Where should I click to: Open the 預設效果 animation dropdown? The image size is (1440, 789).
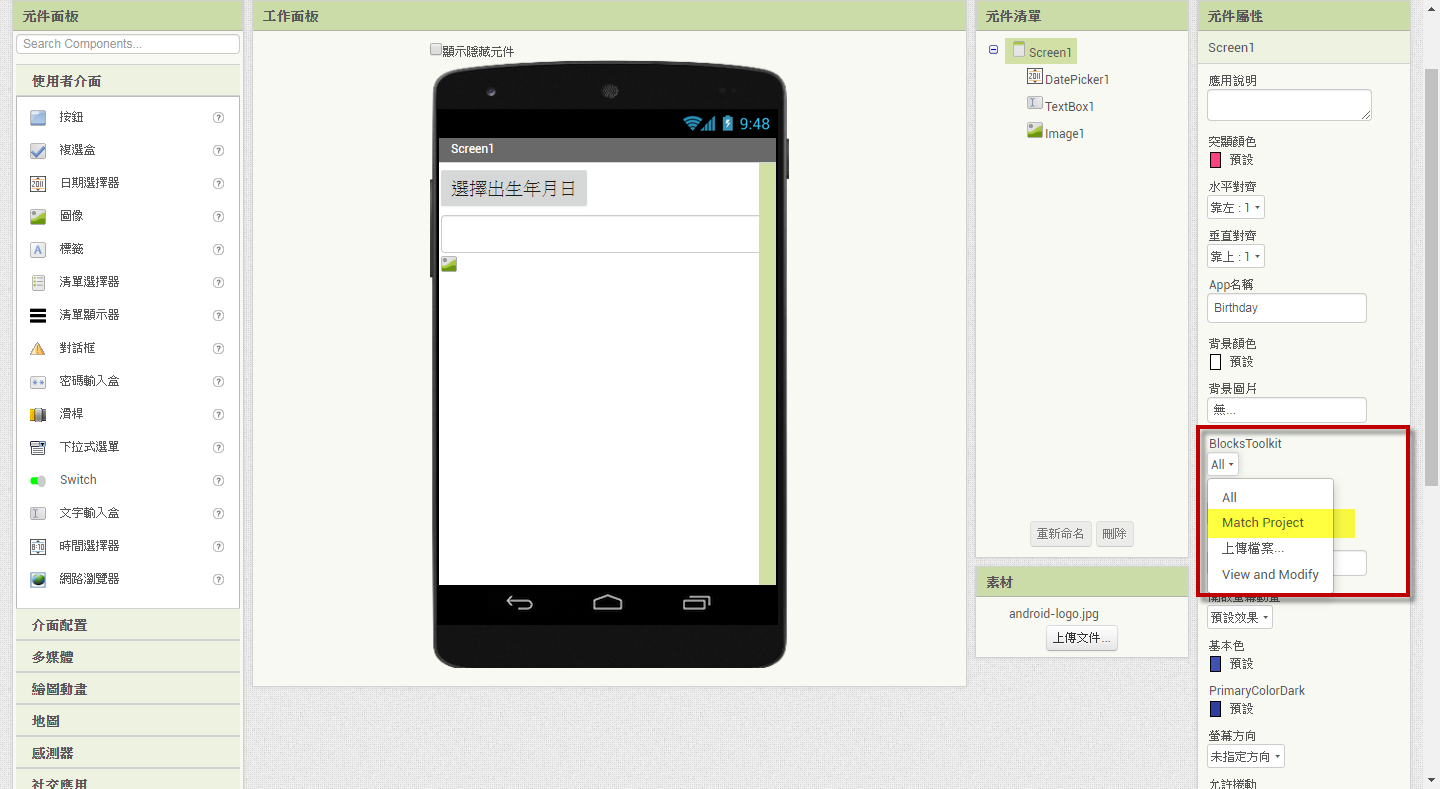[1240, 618]
